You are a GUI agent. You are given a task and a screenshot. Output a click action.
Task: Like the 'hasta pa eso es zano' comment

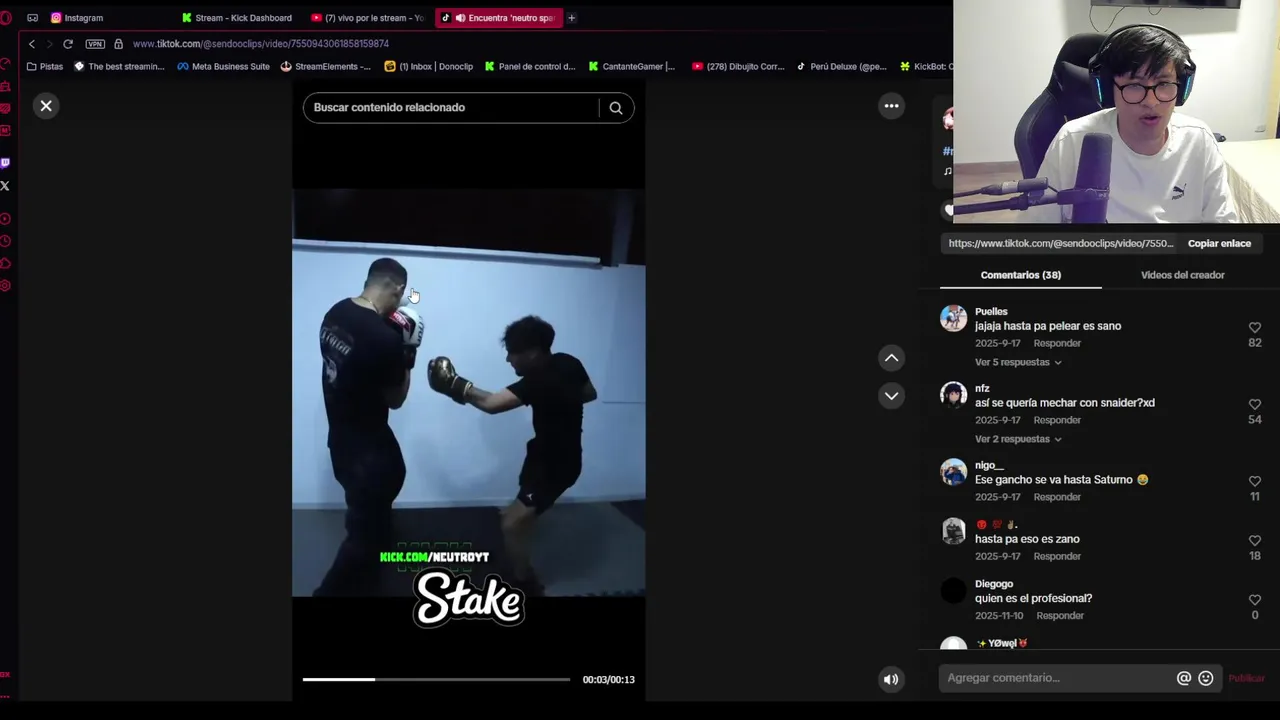1255,541
